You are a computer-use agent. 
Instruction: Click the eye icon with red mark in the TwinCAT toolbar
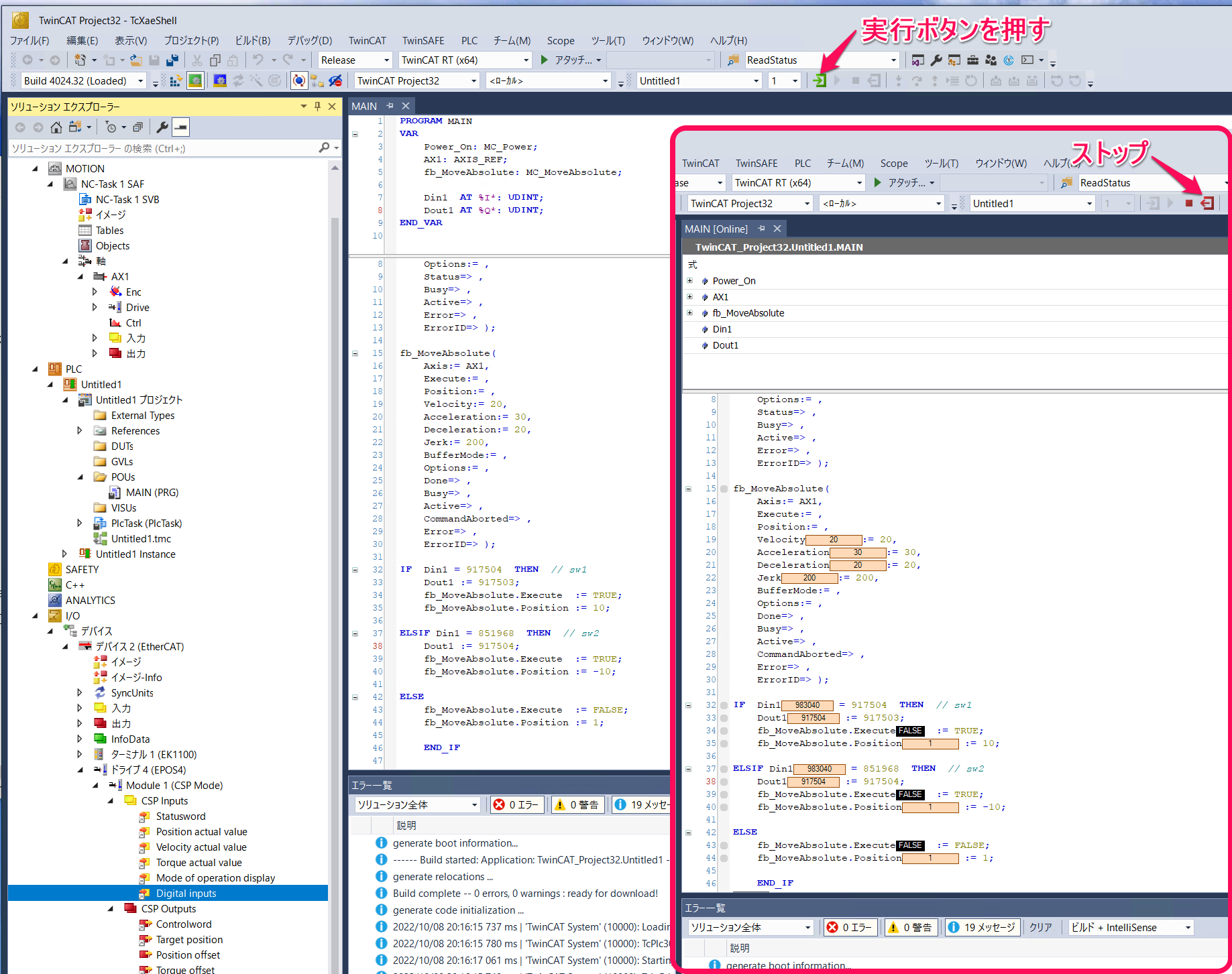335,81
